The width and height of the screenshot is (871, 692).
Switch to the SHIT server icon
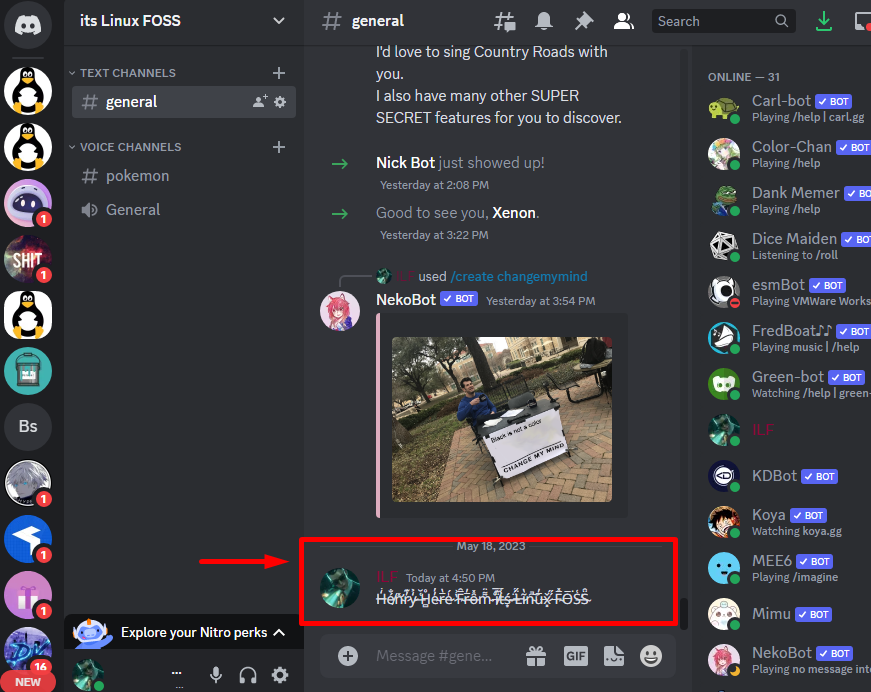pos(28,259)
